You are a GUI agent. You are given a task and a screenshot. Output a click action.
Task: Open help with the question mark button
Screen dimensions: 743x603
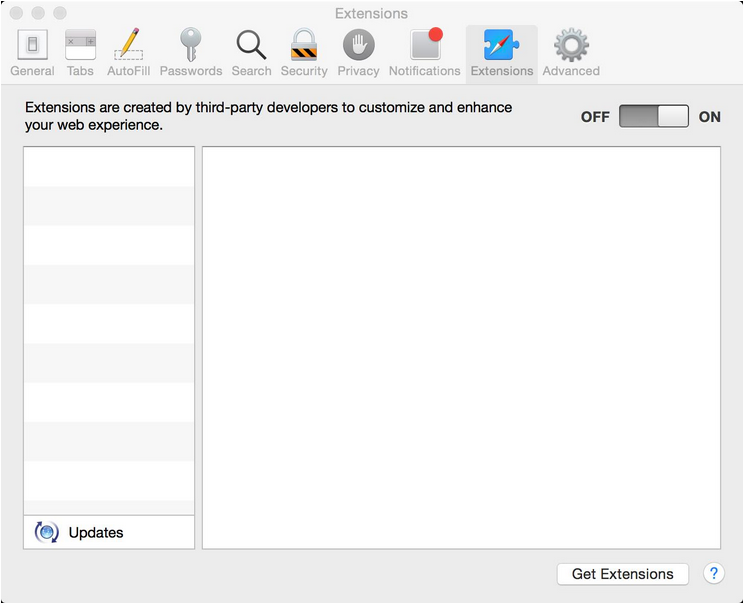pos(714,574)
